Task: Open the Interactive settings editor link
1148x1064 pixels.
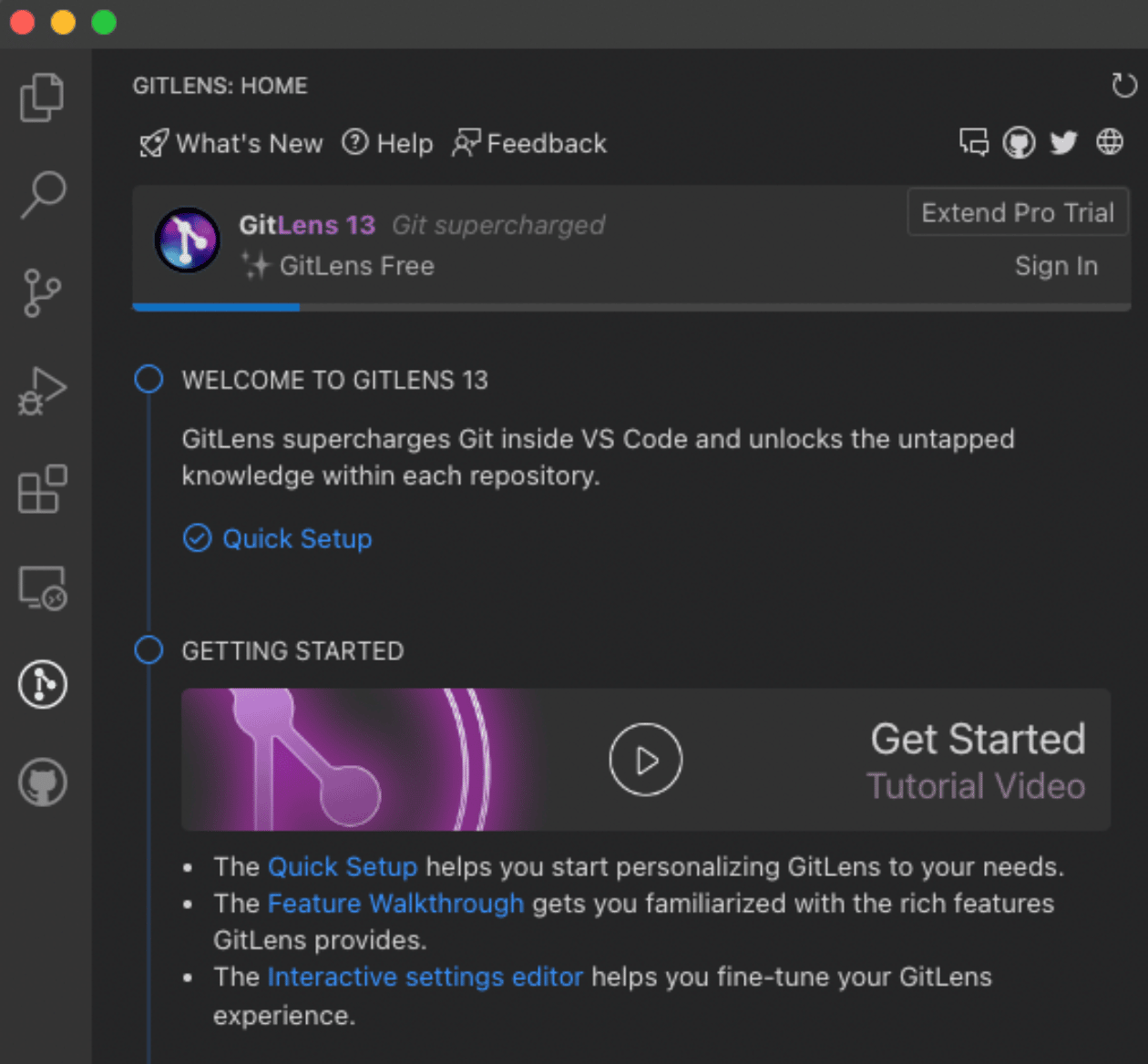Action: click(x=425, y=977)
